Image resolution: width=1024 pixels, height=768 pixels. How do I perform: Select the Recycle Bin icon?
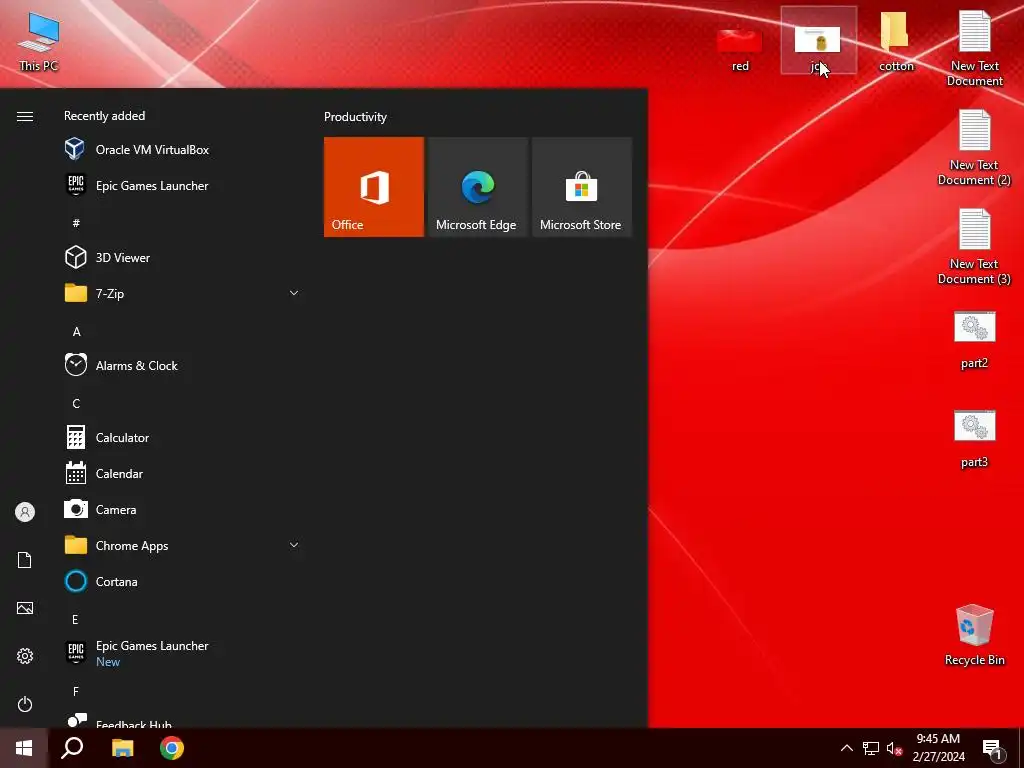[974, 635]
